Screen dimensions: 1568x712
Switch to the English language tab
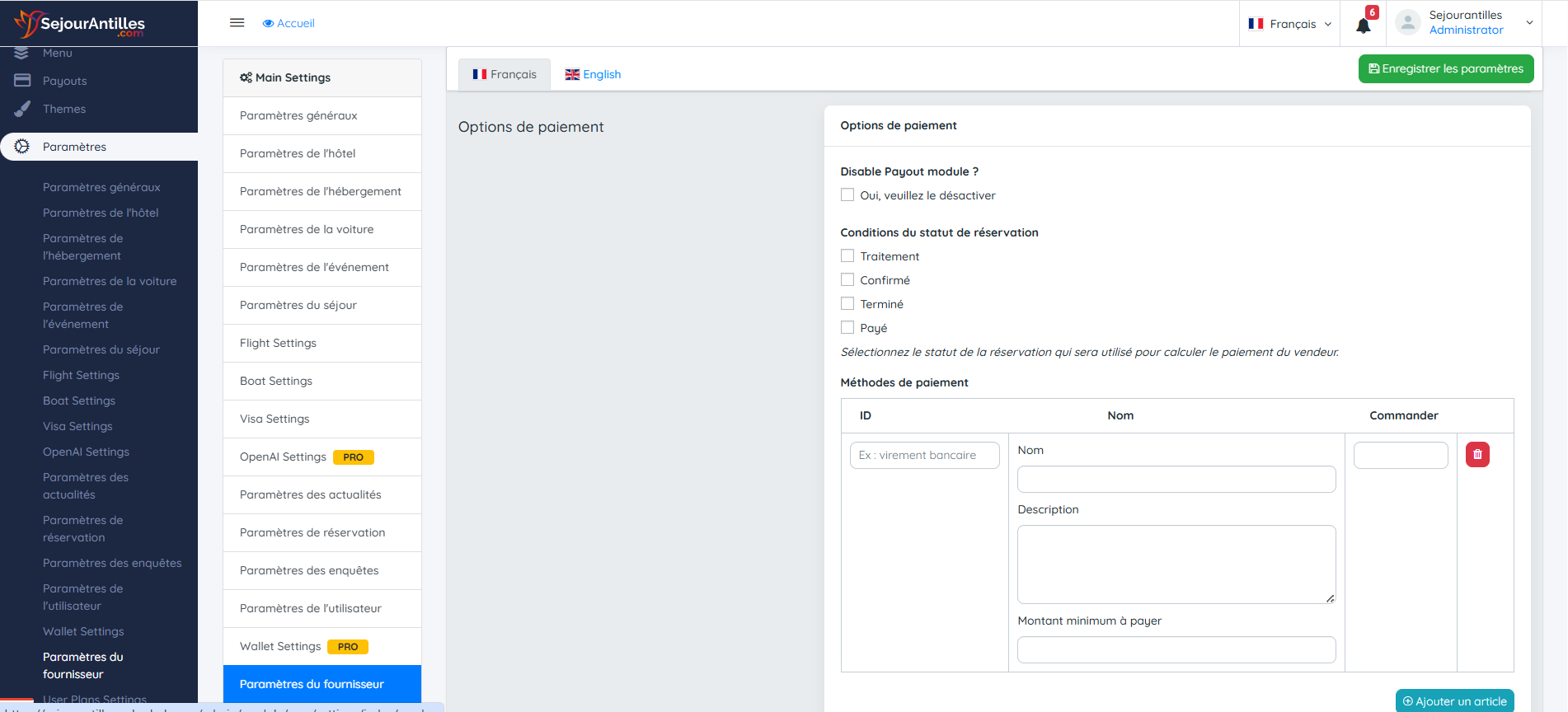[593, 74]
